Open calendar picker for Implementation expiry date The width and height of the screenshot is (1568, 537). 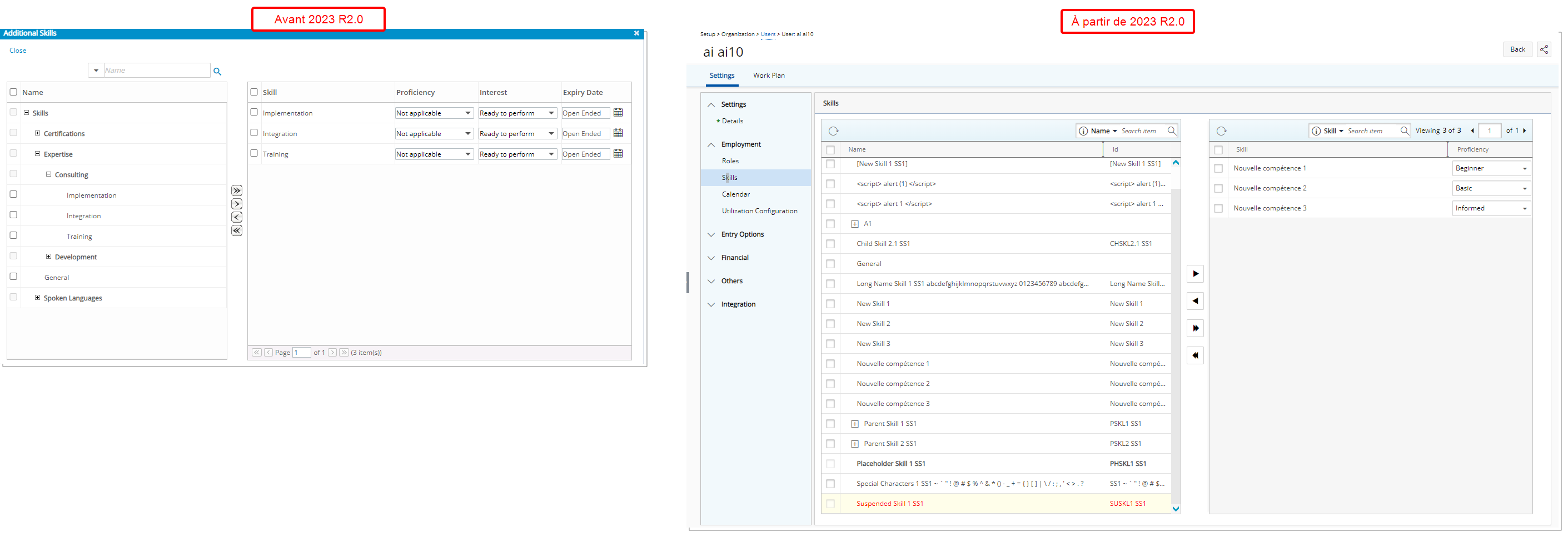pyautogui.click(x=618, y=113)
